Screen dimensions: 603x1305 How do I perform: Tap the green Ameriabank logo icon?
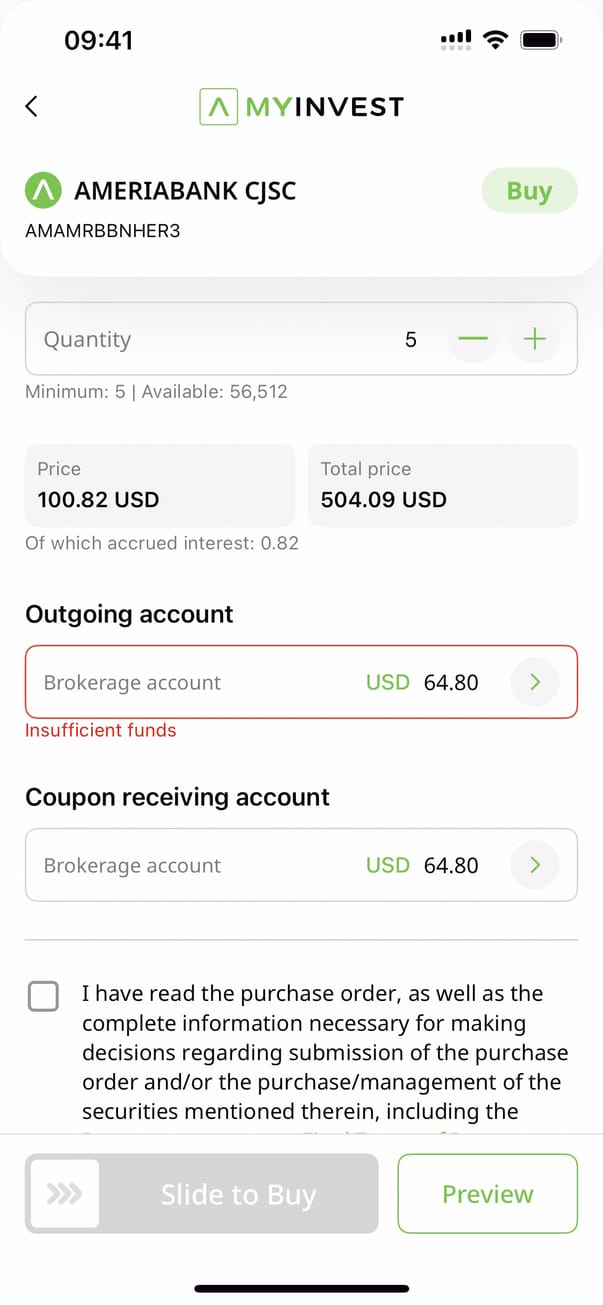pos(43,189)
